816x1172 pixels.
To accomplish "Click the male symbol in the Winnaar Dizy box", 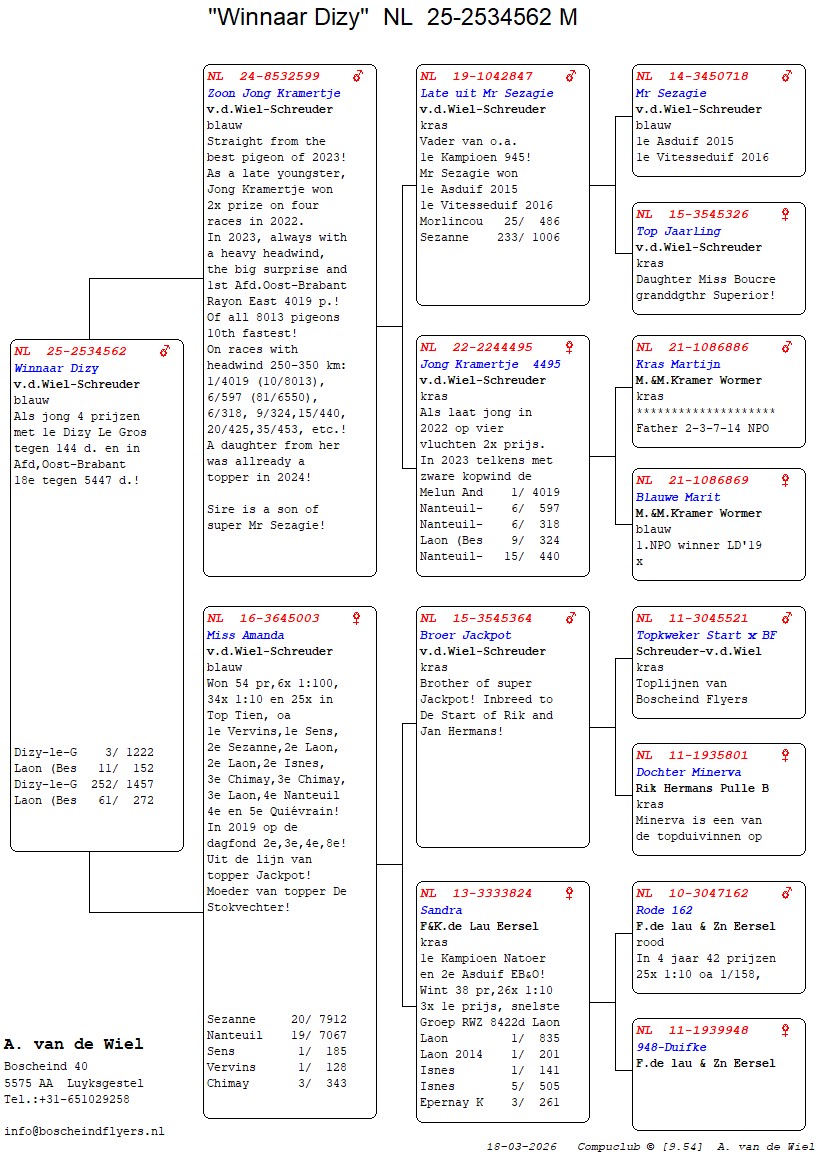I will [x=164, y=351].
